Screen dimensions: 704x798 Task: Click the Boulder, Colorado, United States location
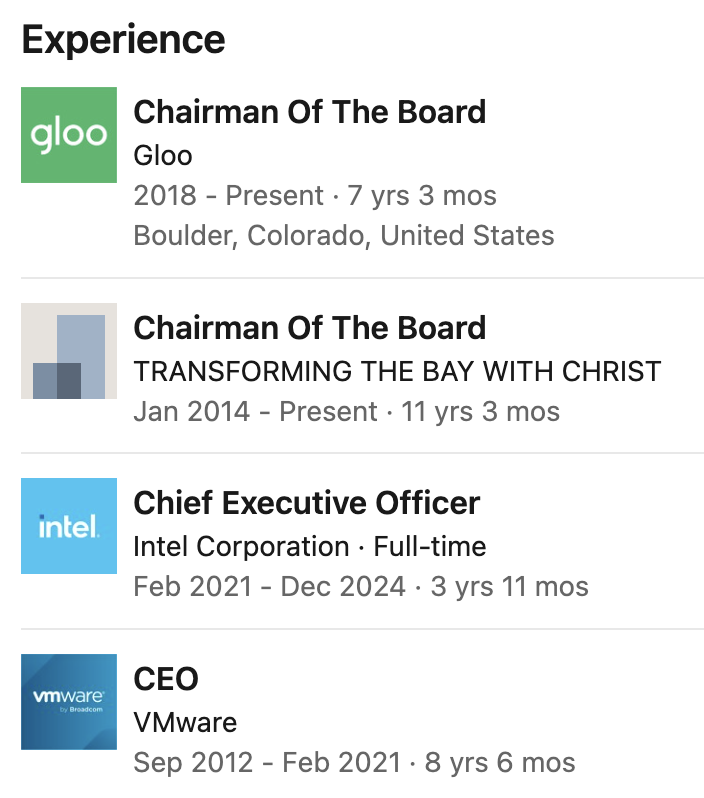(343, 235)
